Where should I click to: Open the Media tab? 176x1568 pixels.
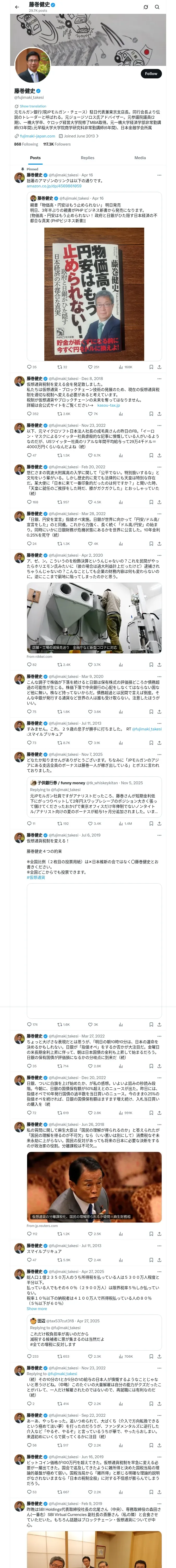point(139,158)
